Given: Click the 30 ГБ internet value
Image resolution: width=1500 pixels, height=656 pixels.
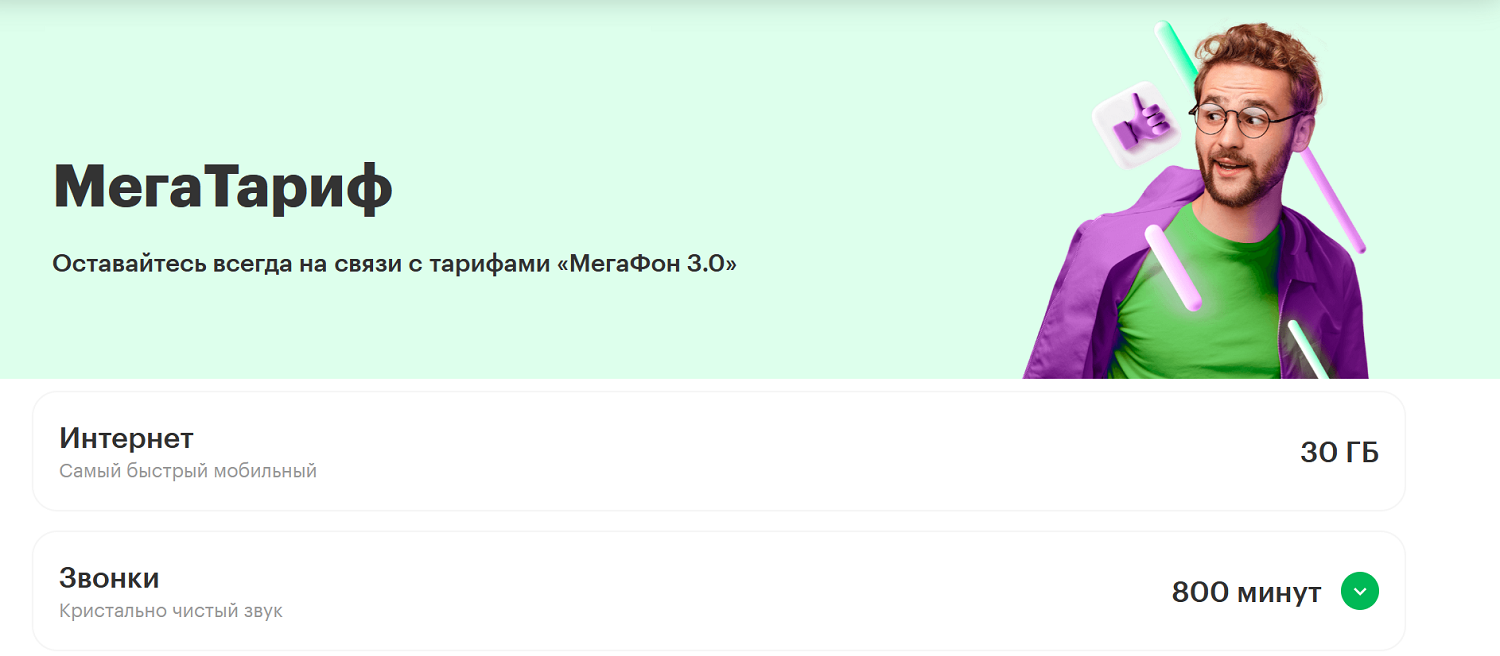Looking at the screenshot, I should (x=1339, y=452).
